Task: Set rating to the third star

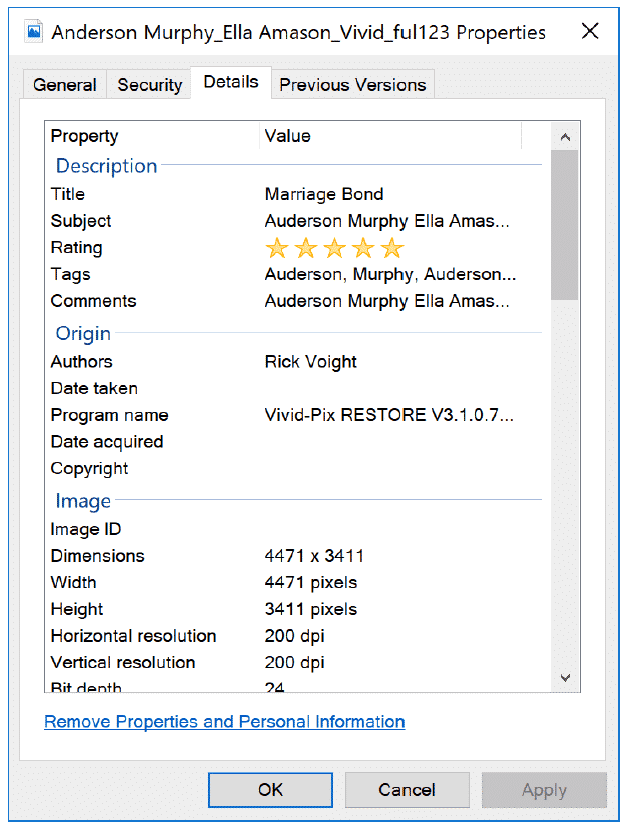Action: coord(334,248)
